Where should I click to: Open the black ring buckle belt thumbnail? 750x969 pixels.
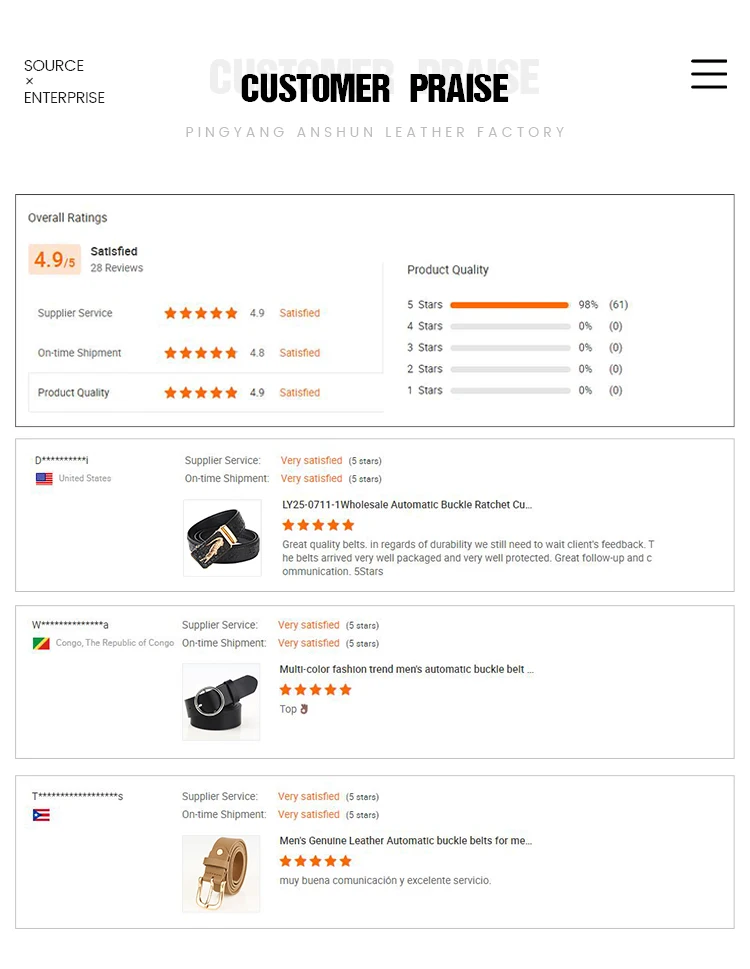221,702
